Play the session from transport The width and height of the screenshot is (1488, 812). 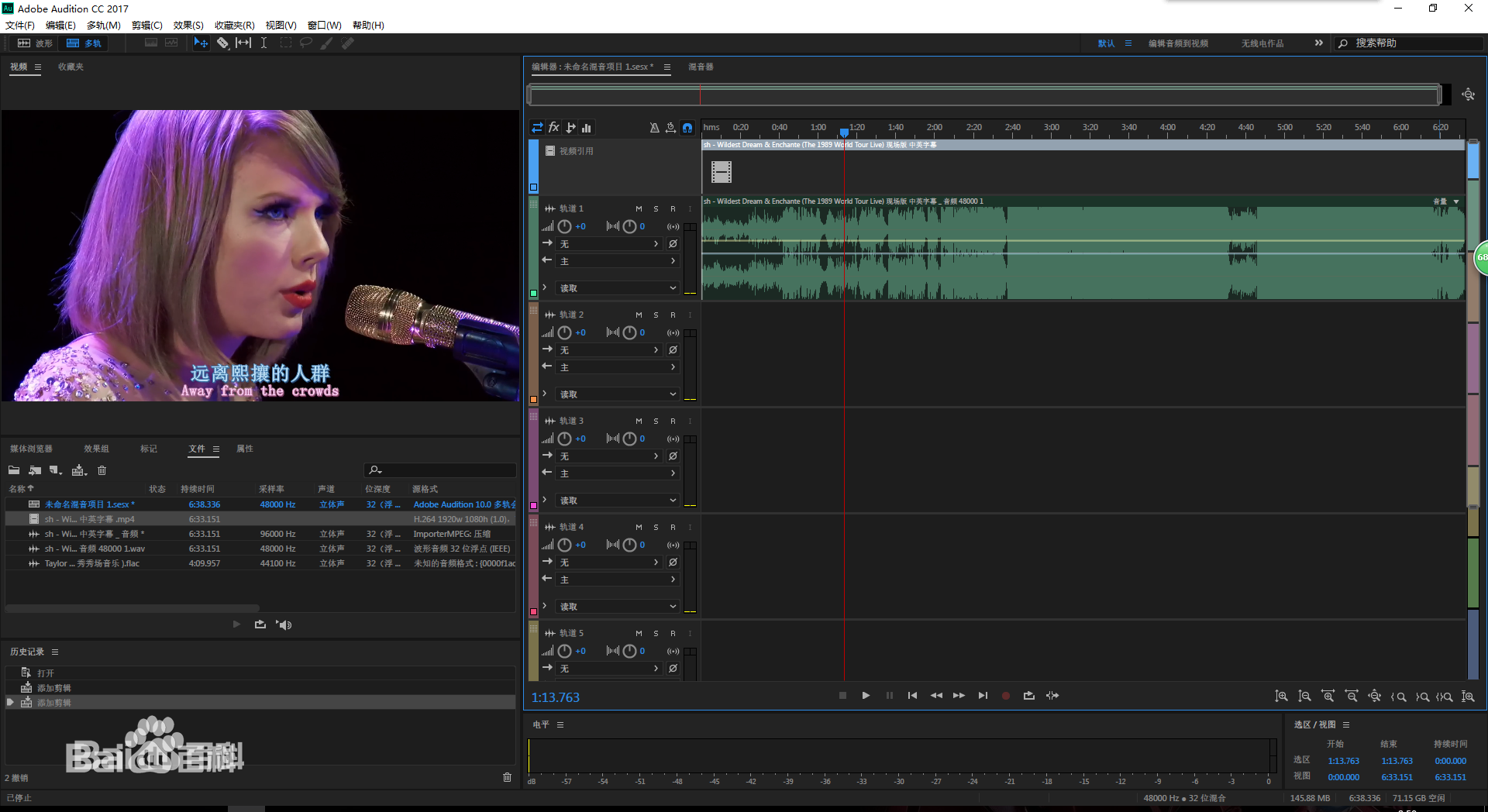pos(866,696)
